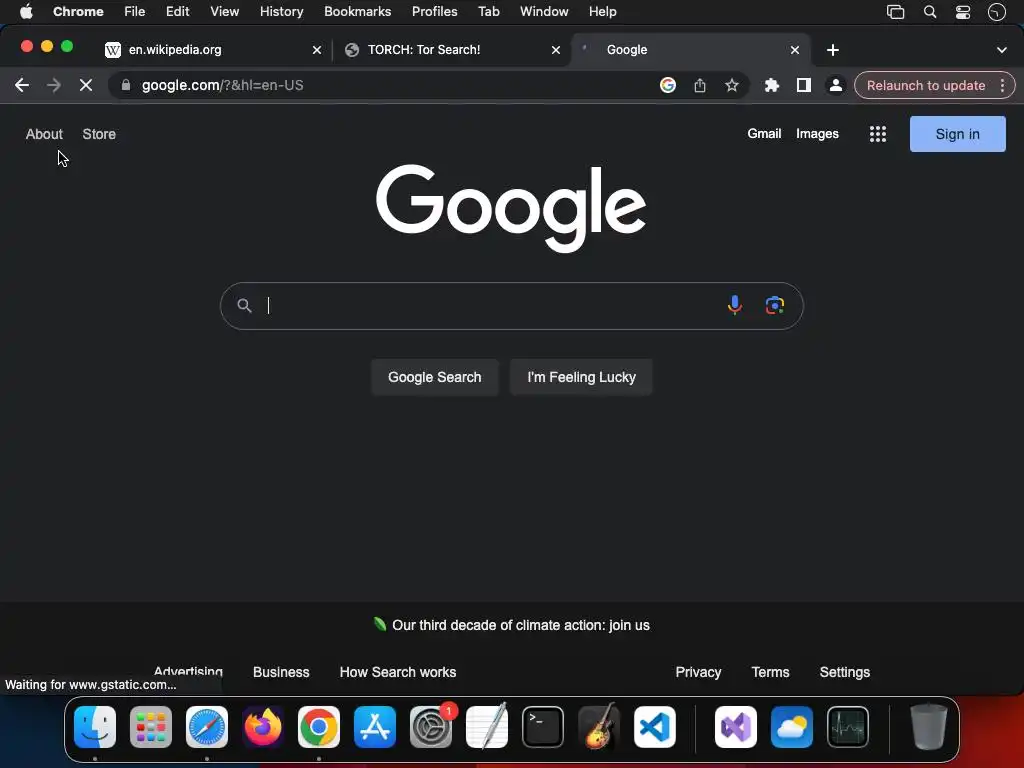Toggle the Chrome side panel icon
Viewport: 1024px width, 768px height.
(x=804, y=86)
